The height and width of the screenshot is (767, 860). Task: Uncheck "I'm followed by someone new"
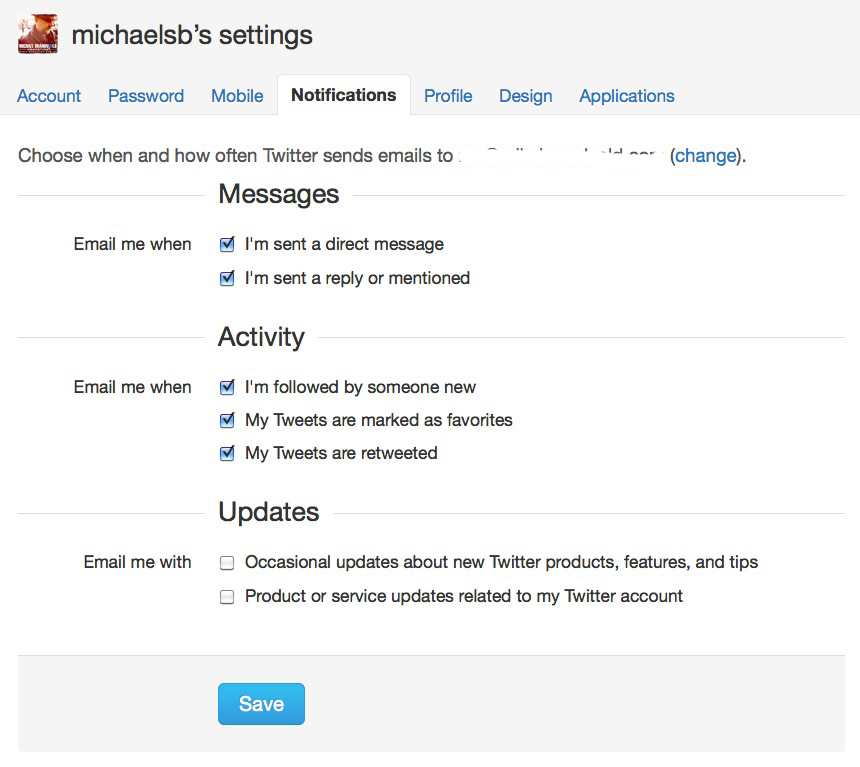pyautogui.click(x=227, y=387)
